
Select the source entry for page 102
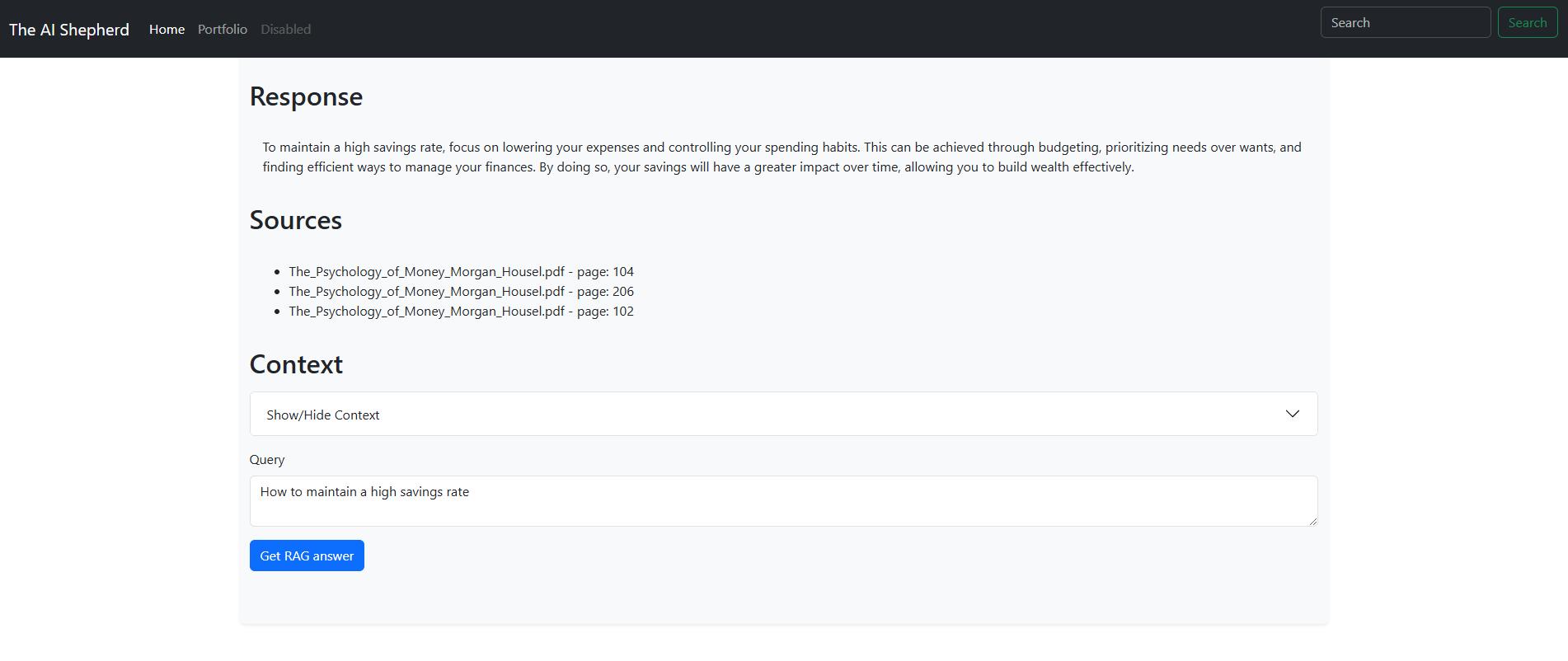461,311
